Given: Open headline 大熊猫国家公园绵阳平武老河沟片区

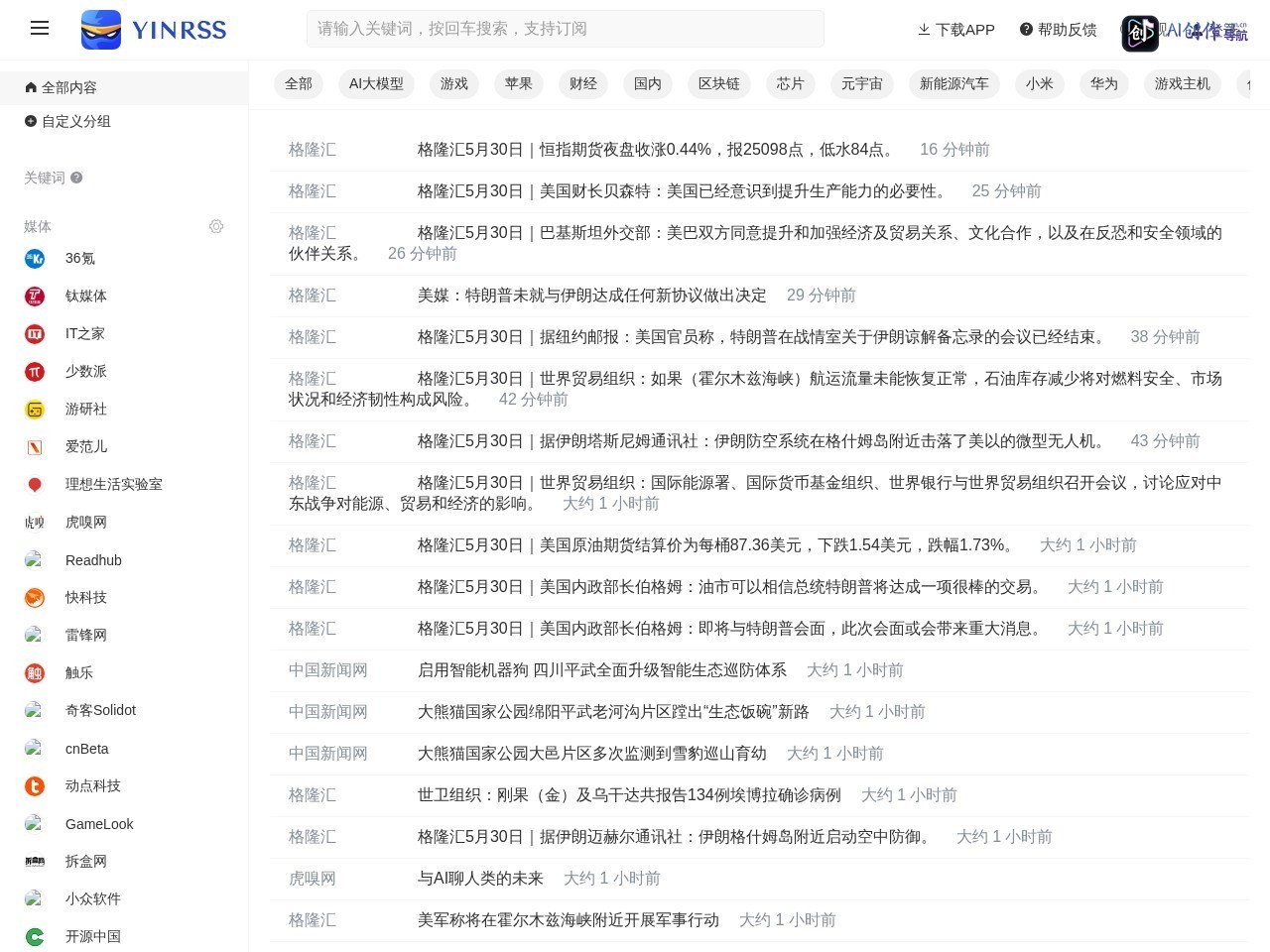Looking at the screenshot, I should [613, 712].
